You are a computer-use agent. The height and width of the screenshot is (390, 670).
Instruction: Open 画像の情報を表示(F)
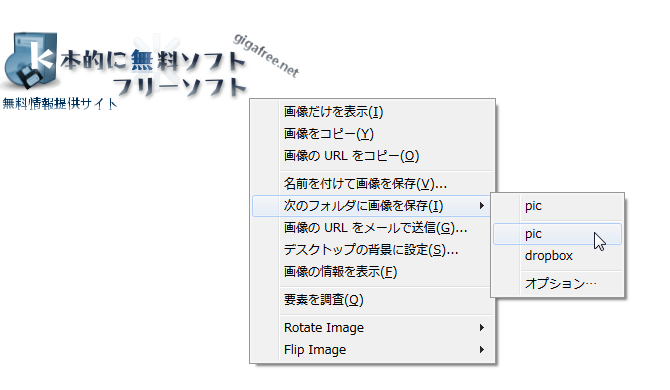pos(372,272)
